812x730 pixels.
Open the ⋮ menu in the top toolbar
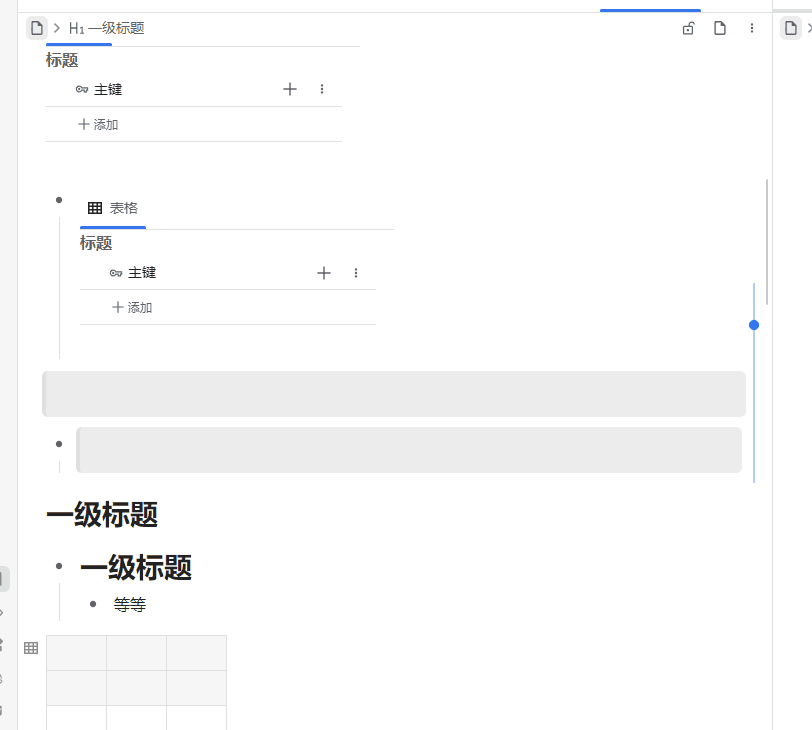(x=752, y=28)
